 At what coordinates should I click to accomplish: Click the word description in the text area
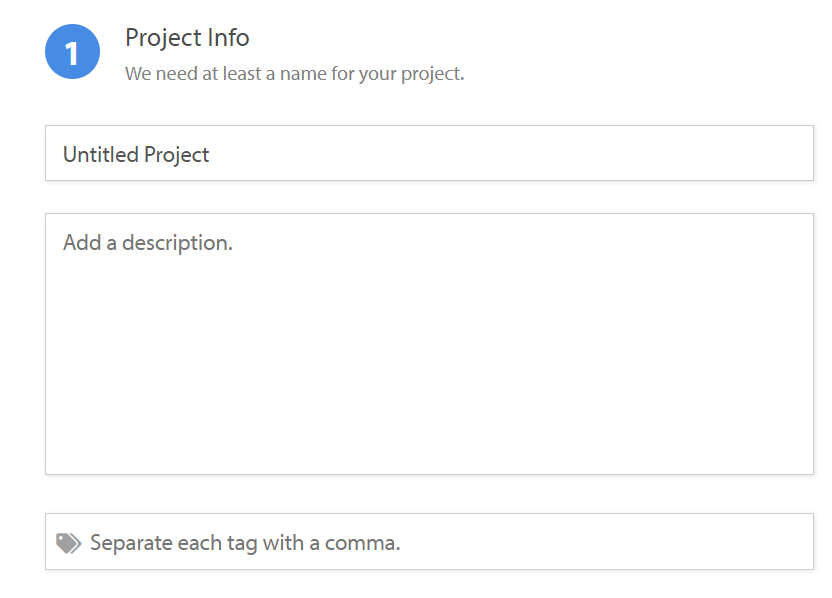(x=177, y=244)
